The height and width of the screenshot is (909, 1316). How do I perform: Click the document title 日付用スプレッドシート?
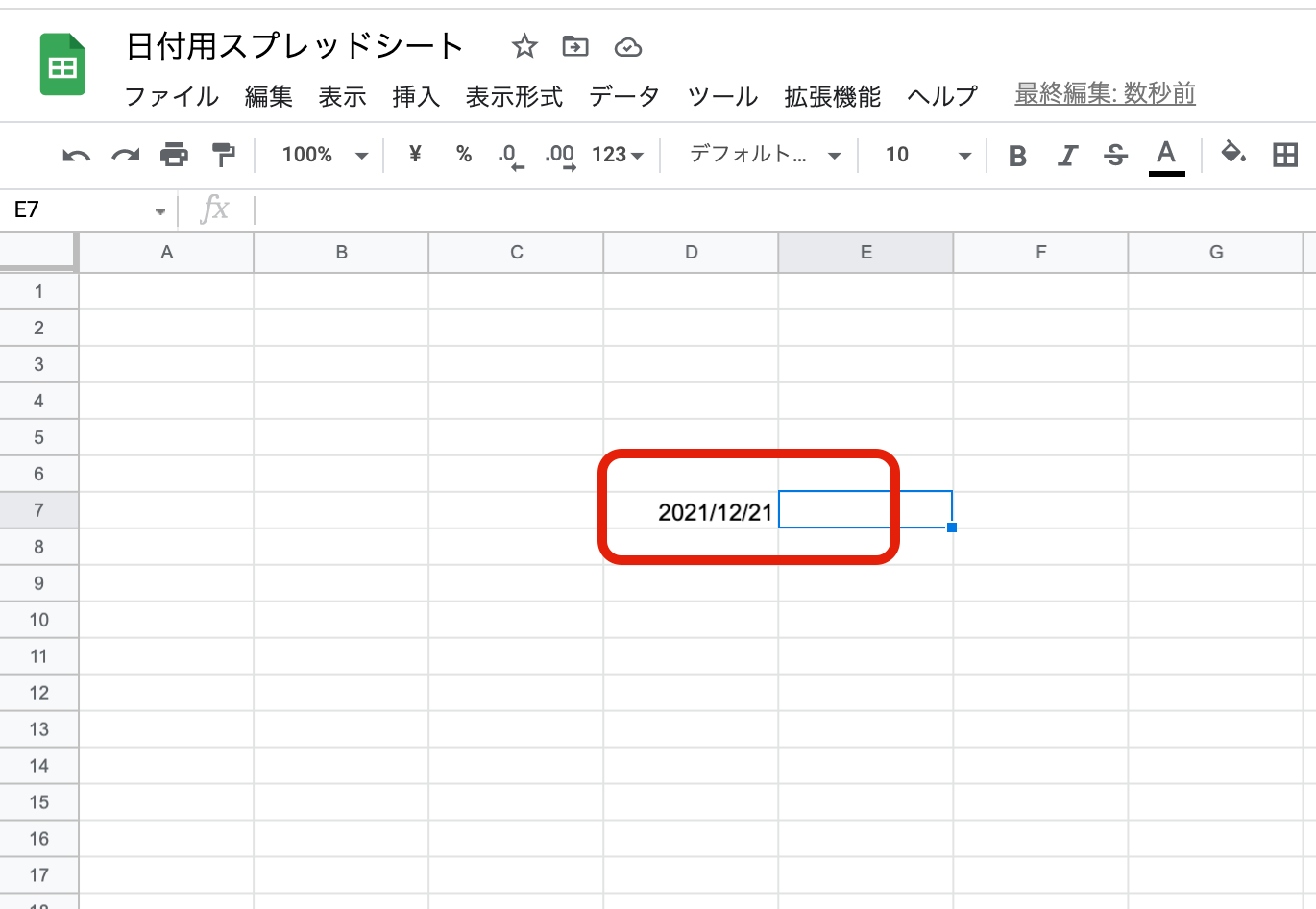coord(295,46)
